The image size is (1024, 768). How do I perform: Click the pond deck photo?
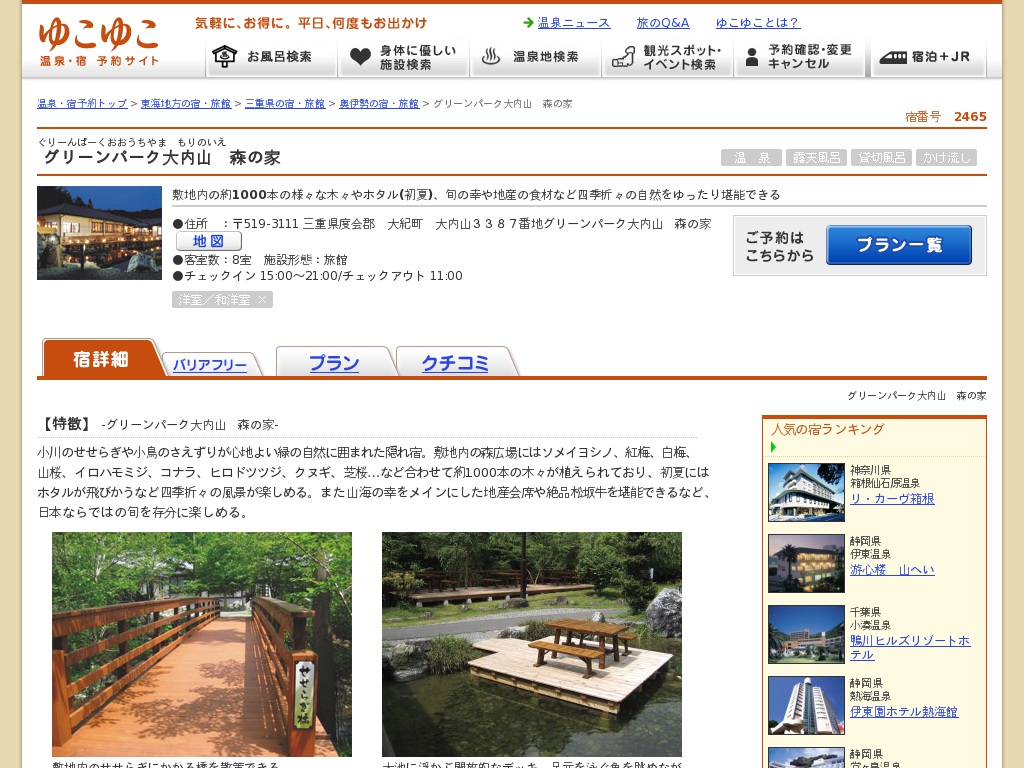tap(532, 645)
